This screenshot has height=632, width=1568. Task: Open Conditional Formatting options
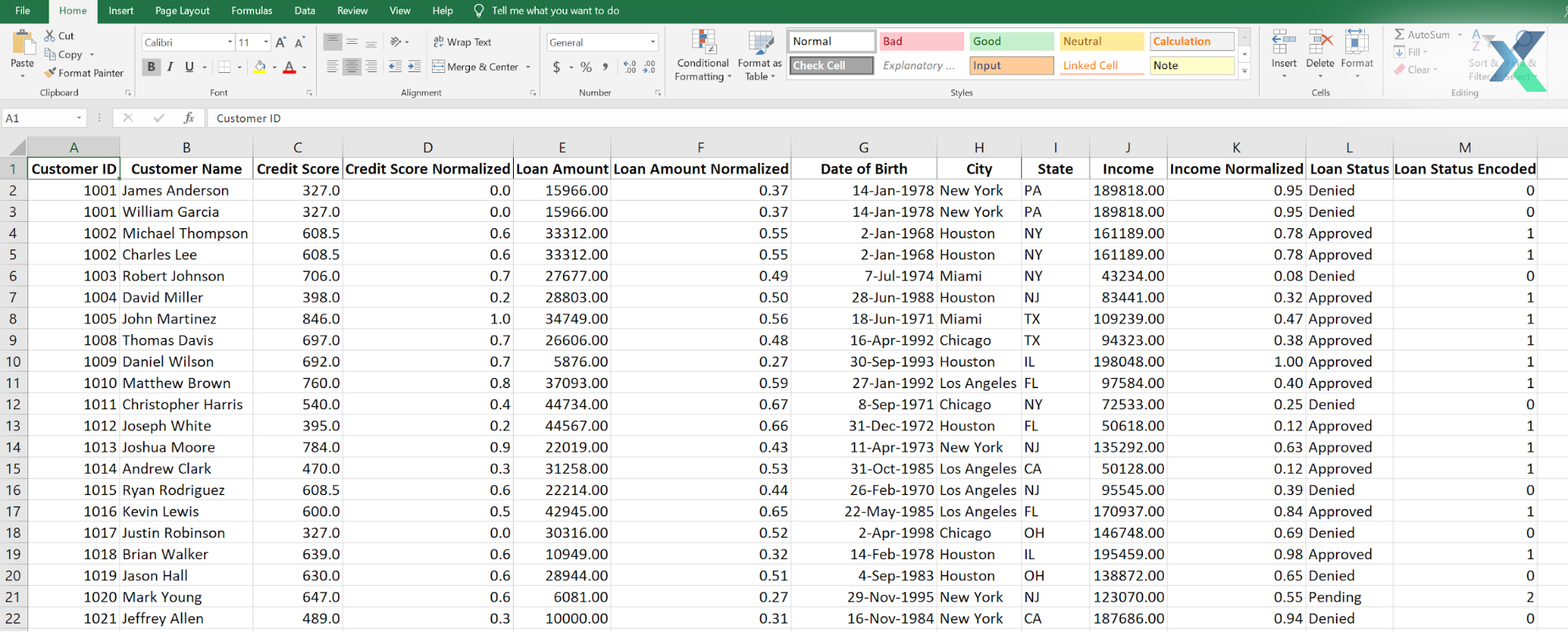pyautogui.click(x=703, y=56)
